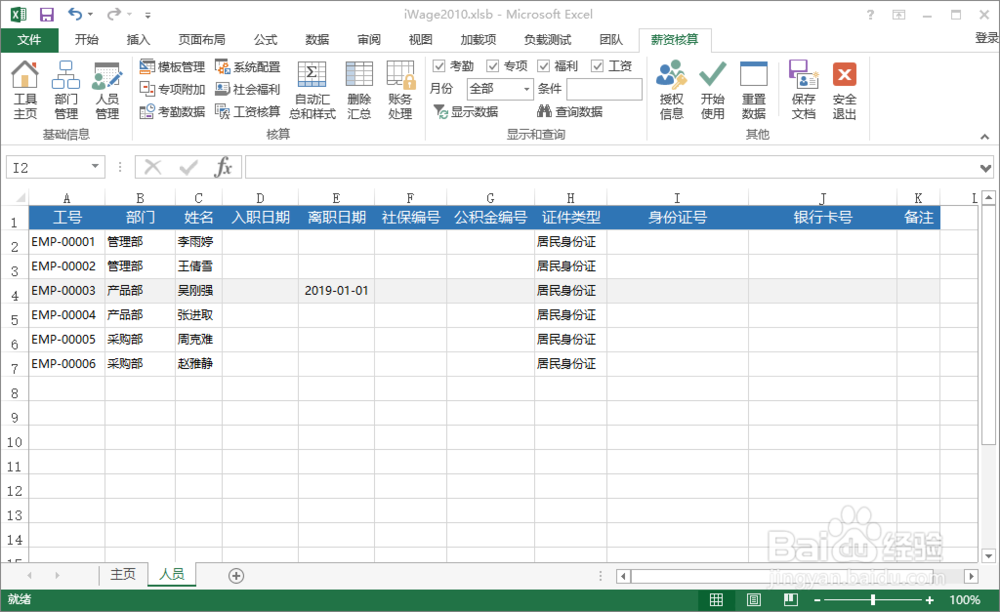1000x612 pixels.
Task: Click 登录 sign in link
Action: click(x=987, y=38)
